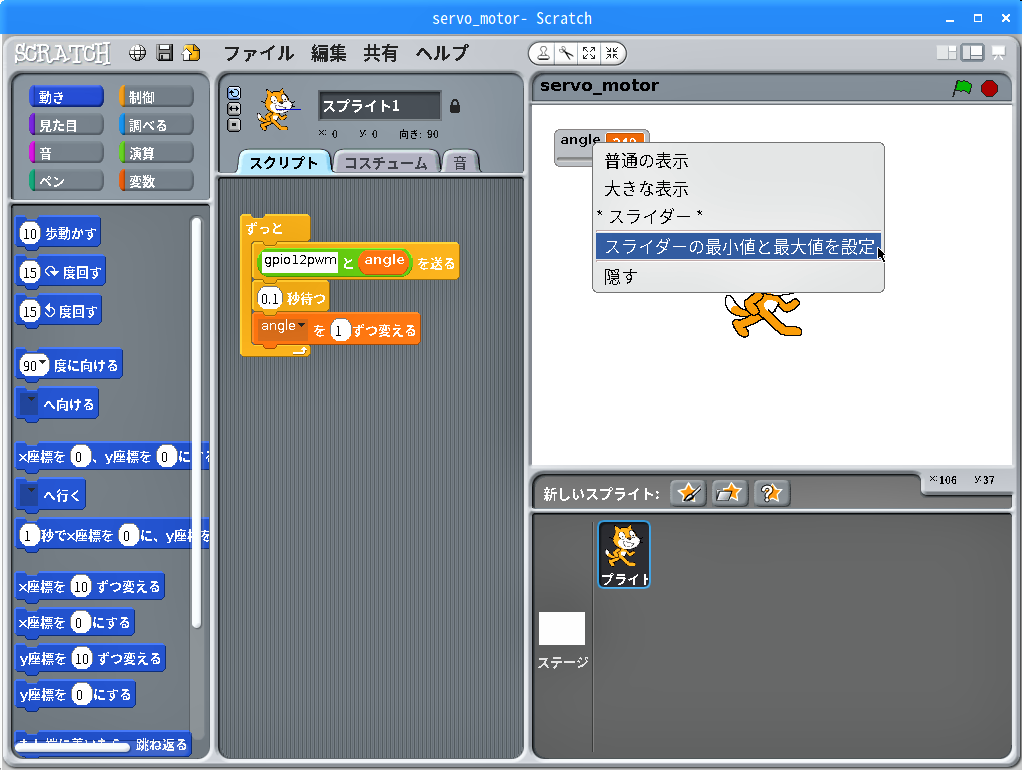Open the ファイル menu
The height and width of the screenshot is (770, 1022).
[x=259, y=53]
